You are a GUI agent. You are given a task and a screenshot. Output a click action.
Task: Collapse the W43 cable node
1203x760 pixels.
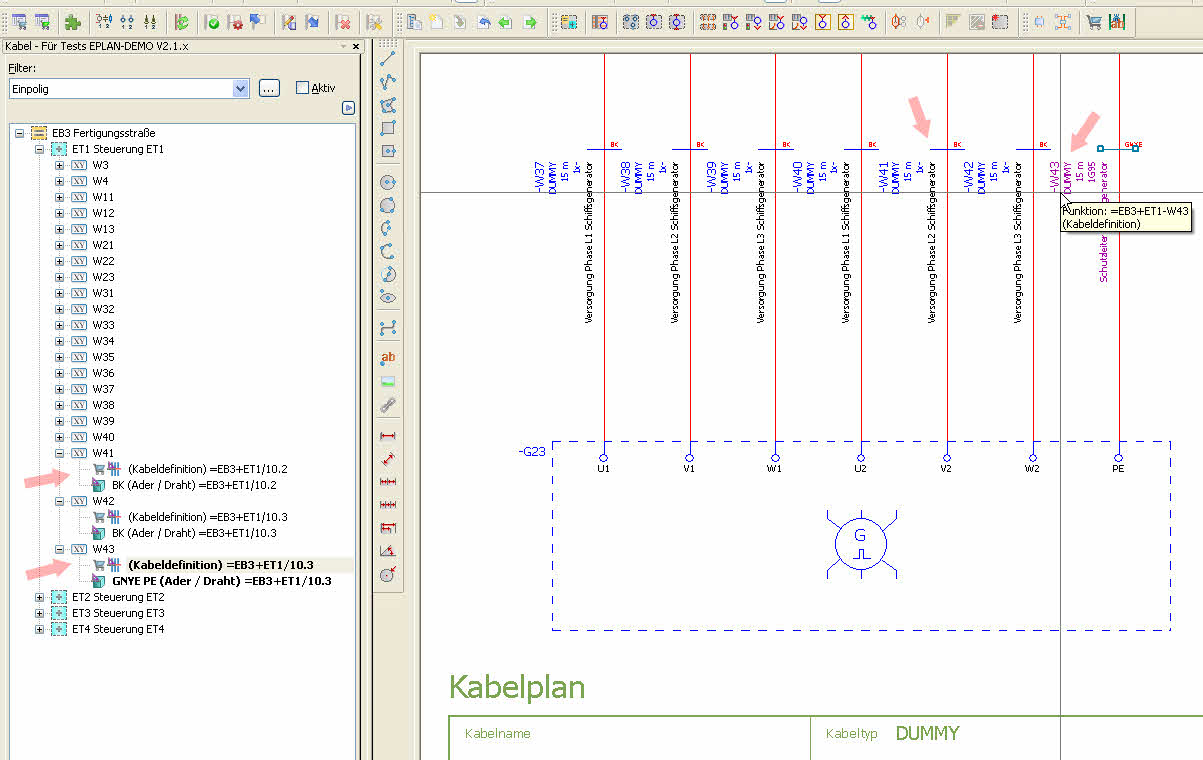point(59,549)
